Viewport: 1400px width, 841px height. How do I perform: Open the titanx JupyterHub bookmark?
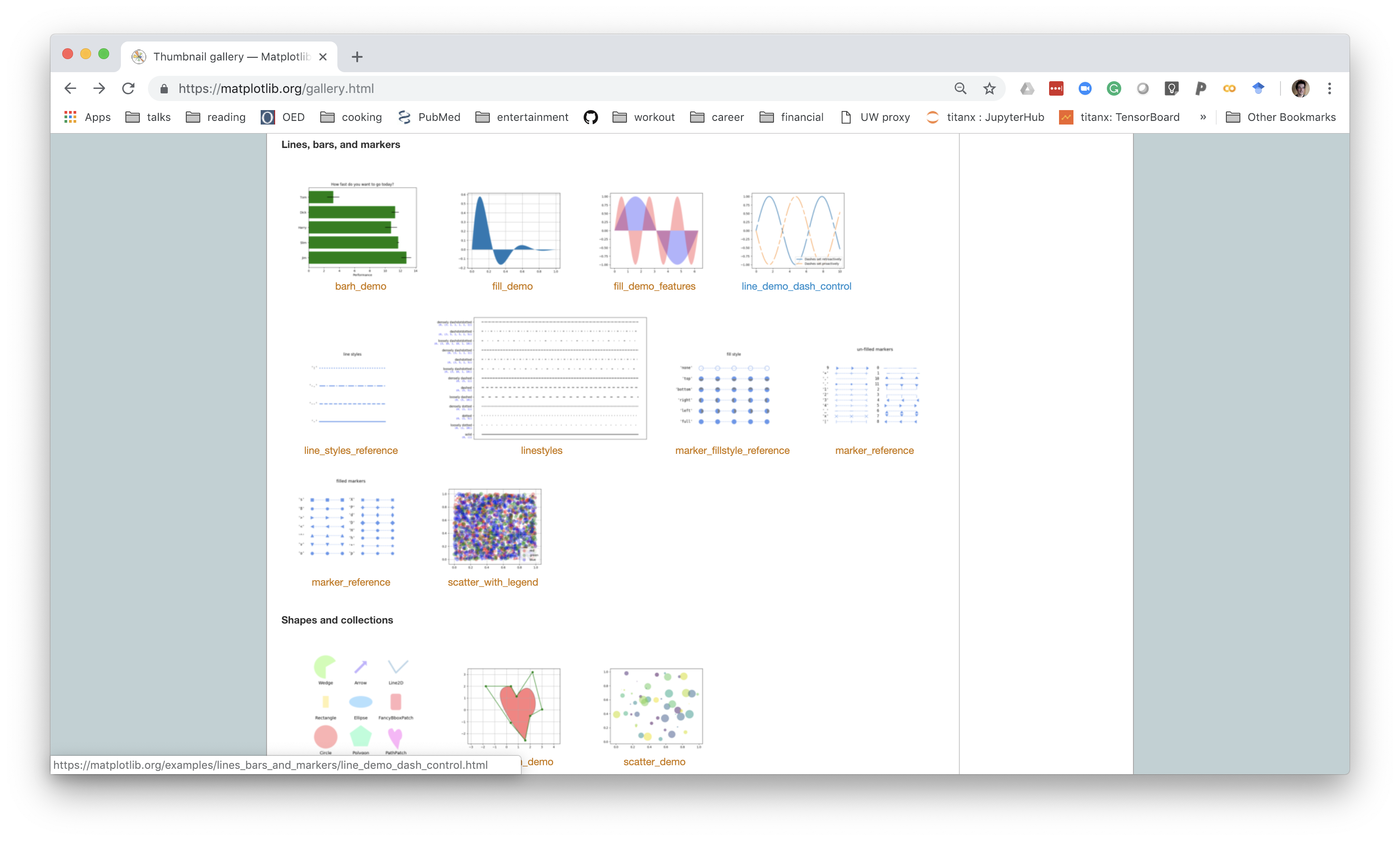coord(985,117)
